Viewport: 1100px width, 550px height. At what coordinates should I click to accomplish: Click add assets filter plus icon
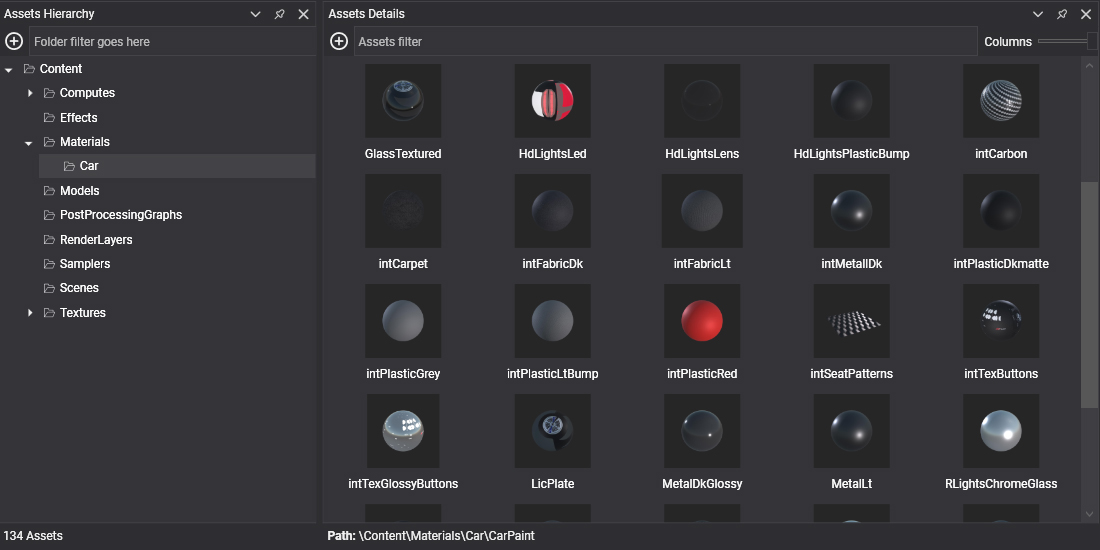coord(339,41)
